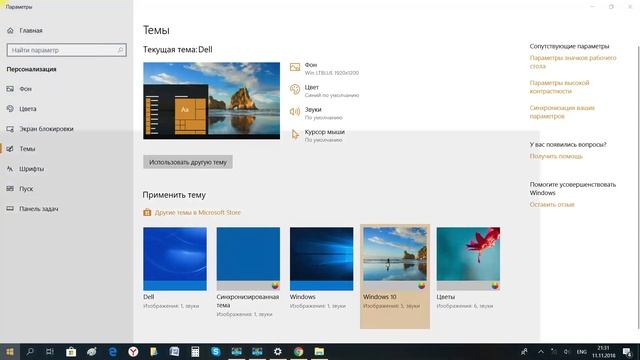Open File Explorer from taskbar
640x360 pixels.
[319, 351]
